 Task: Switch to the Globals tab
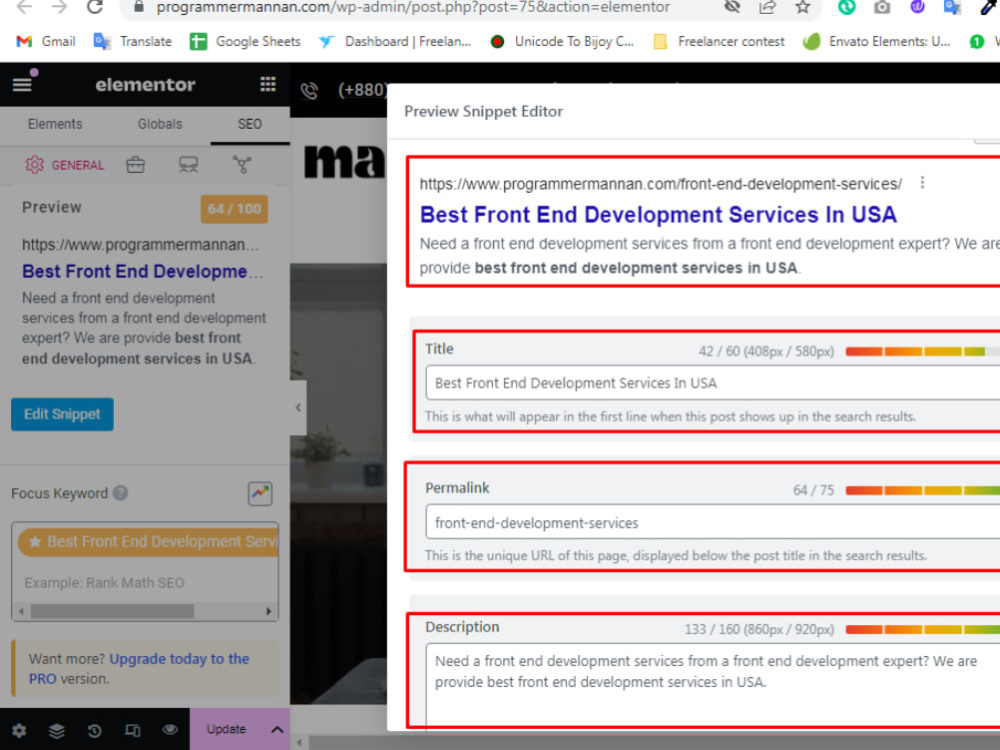click(x=160, y=124)
